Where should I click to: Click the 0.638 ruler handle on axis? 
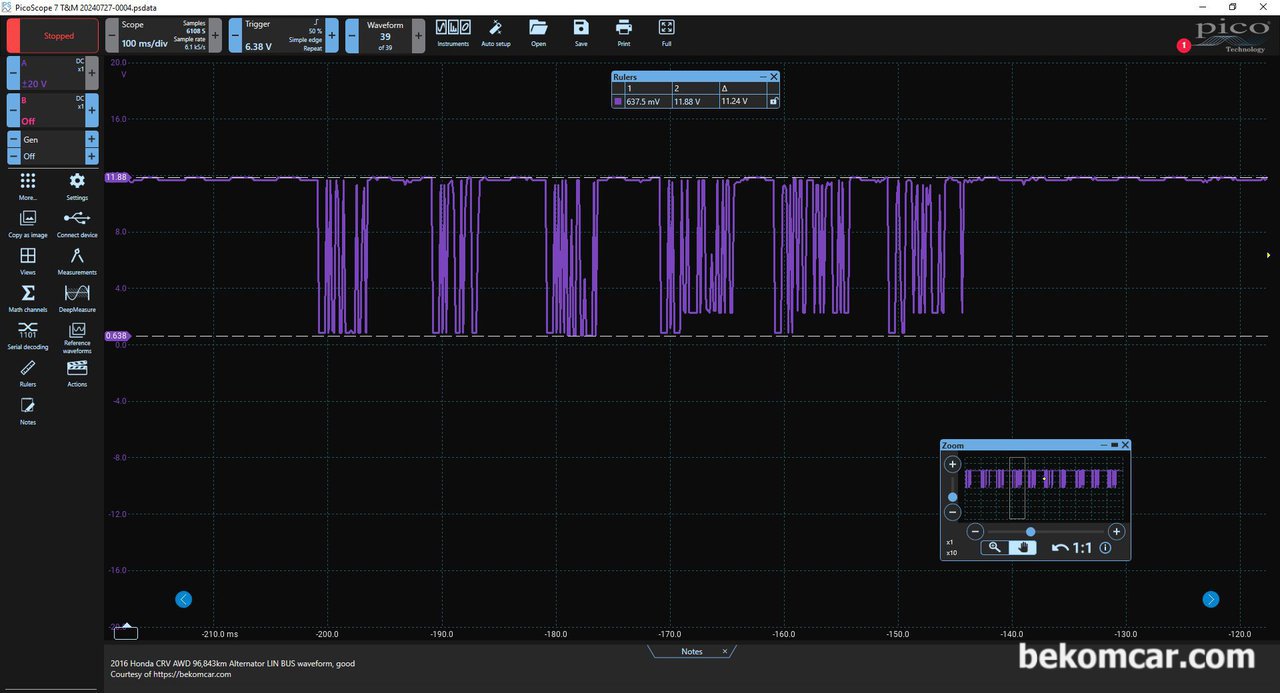pyautogui.click(x=117, y=336)
